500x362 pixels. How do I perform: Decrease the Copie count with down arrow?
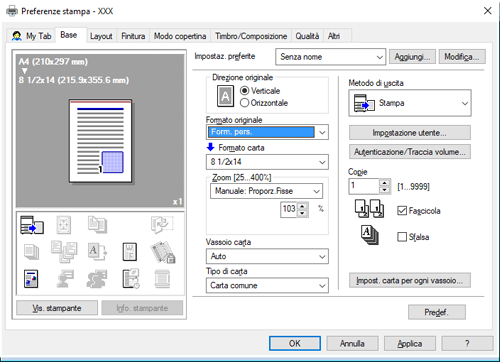pos(385,190)
